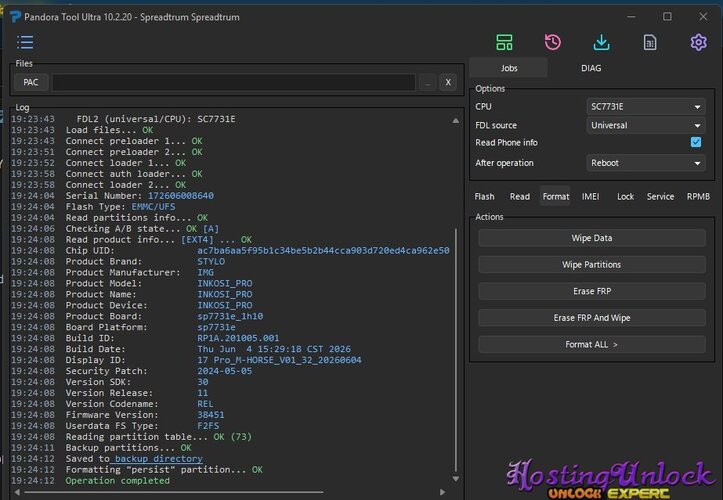This screenshot has height=500, width=723.
Task: Click the Wipe Data button
Action: click(592, 238)
